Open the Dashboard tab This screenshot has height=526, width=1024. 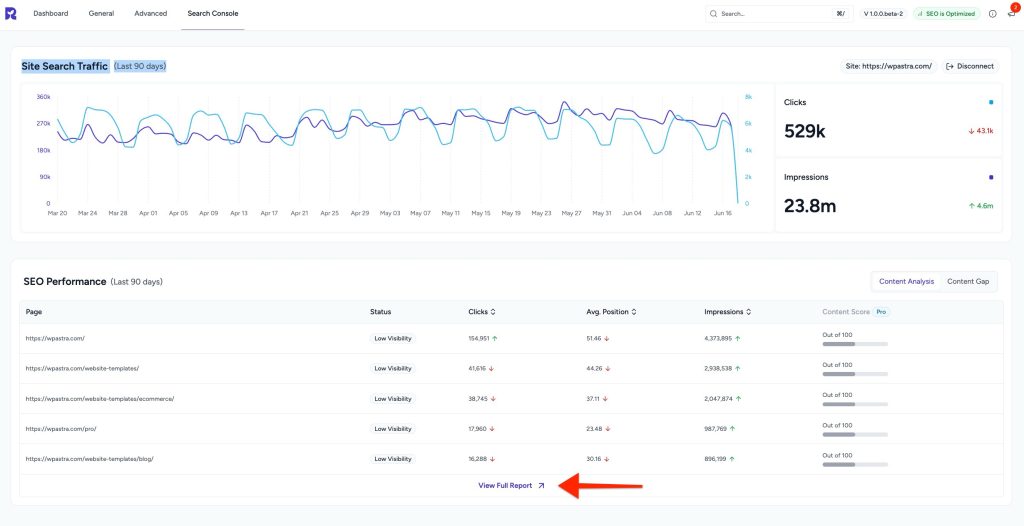point(50,14)
